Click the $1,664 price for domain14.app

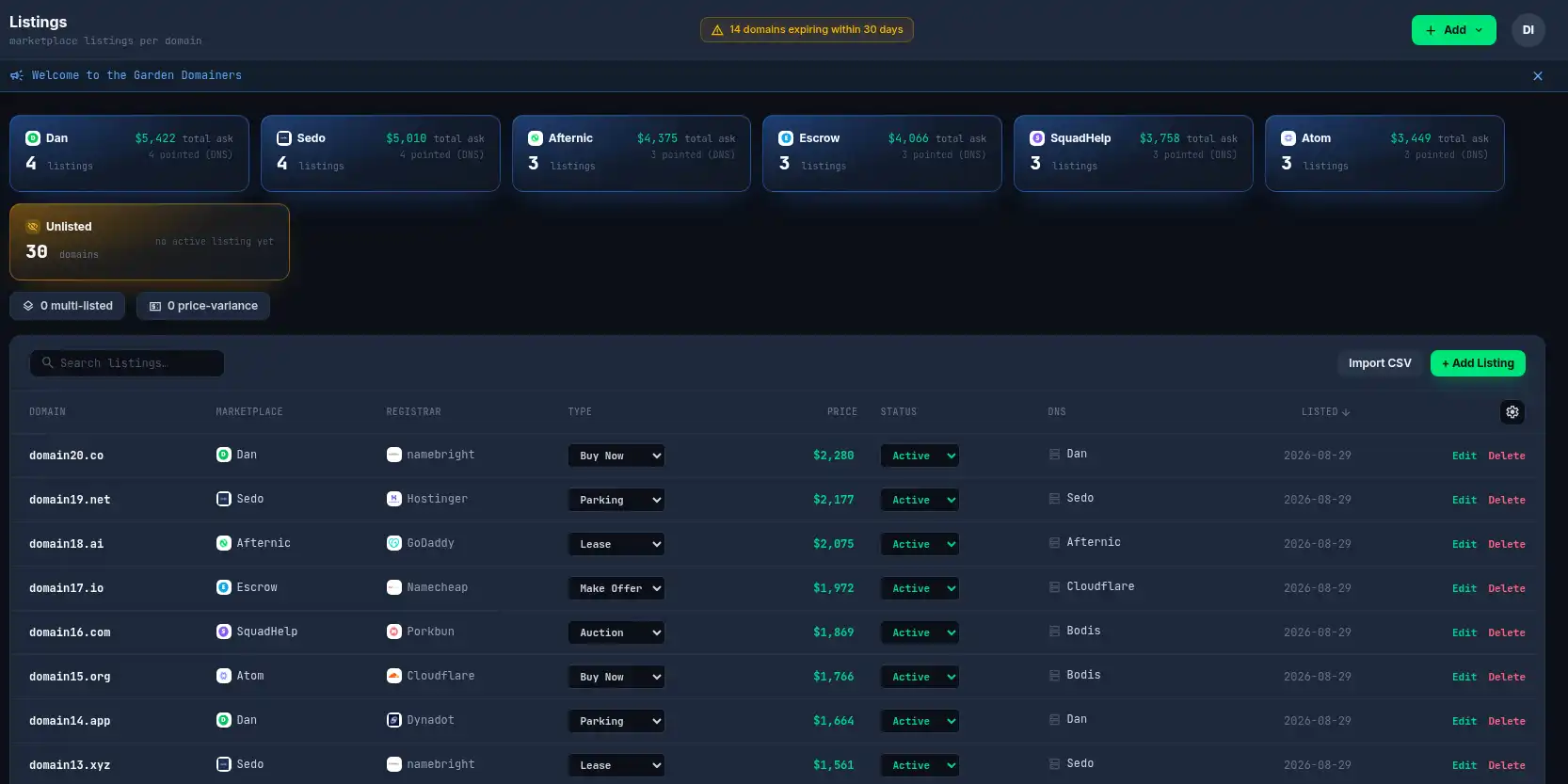[x=834, y=721]
